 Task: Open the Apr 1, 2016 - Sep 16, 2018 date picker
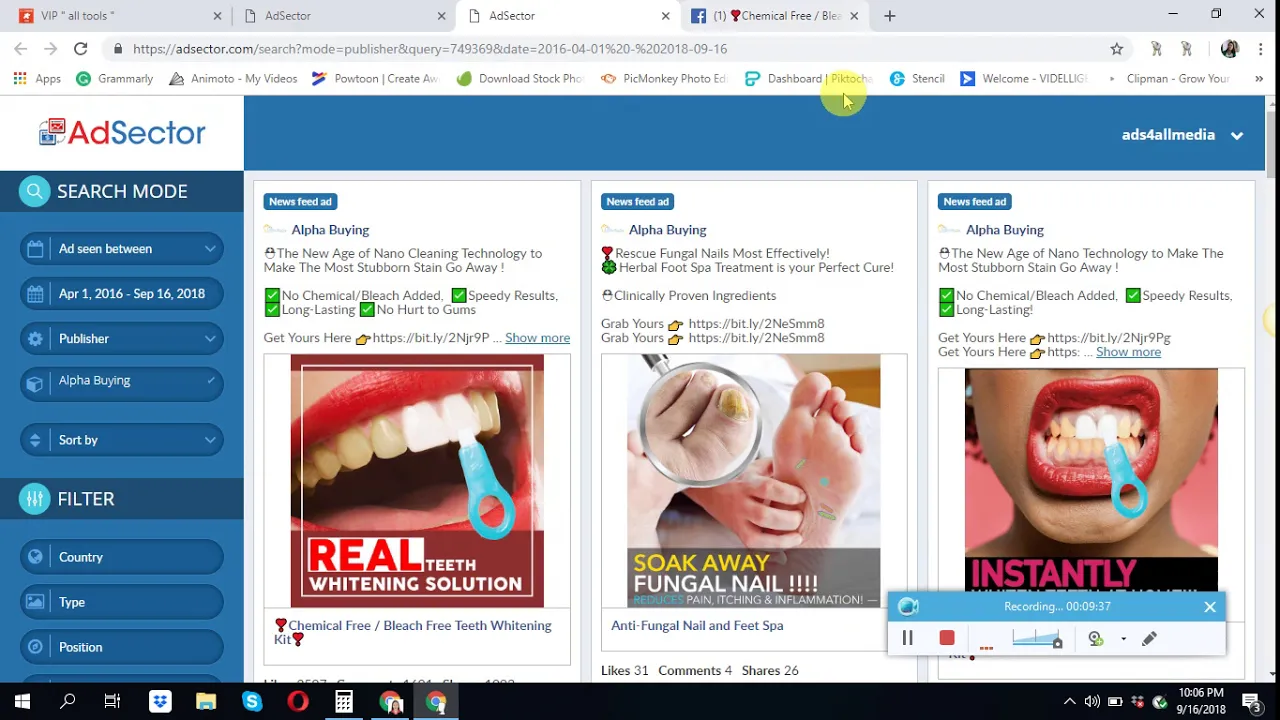coord(122,294)
